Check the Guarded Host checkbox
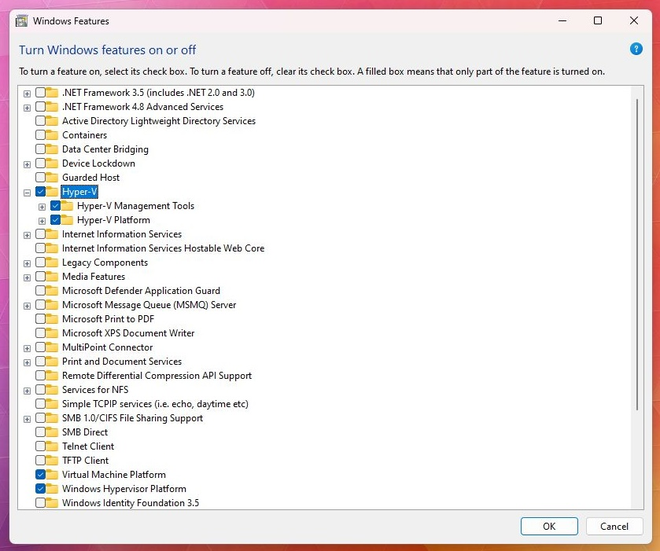Image resolution: width=660 pixels, height=551 pixels. (x=40, y=178)
